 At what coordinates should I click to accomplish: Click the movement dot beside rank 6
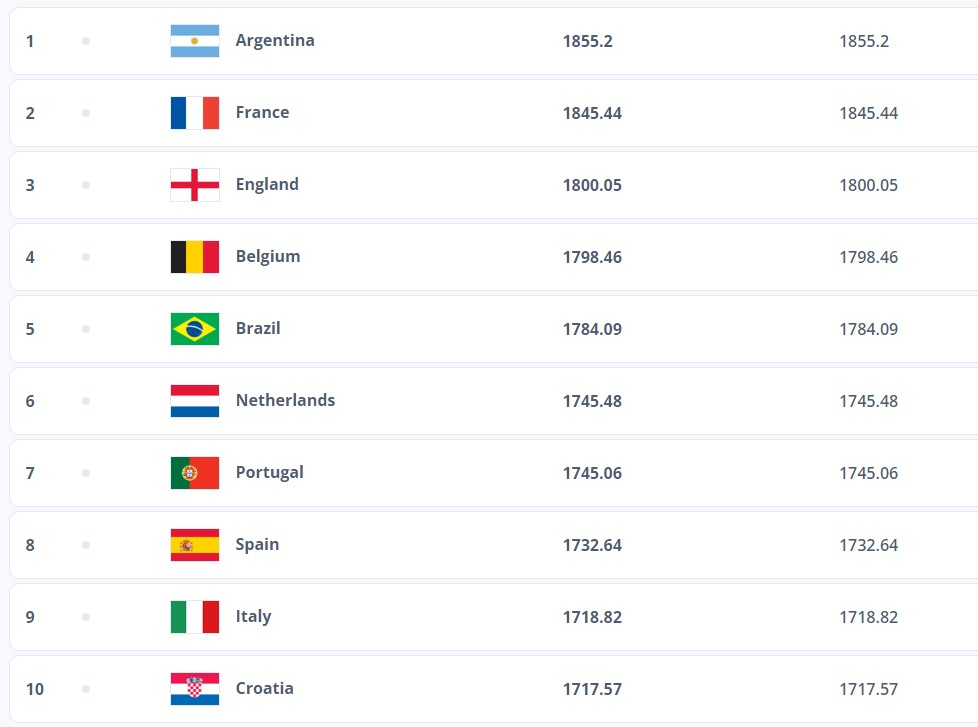[x=86, y=401]
